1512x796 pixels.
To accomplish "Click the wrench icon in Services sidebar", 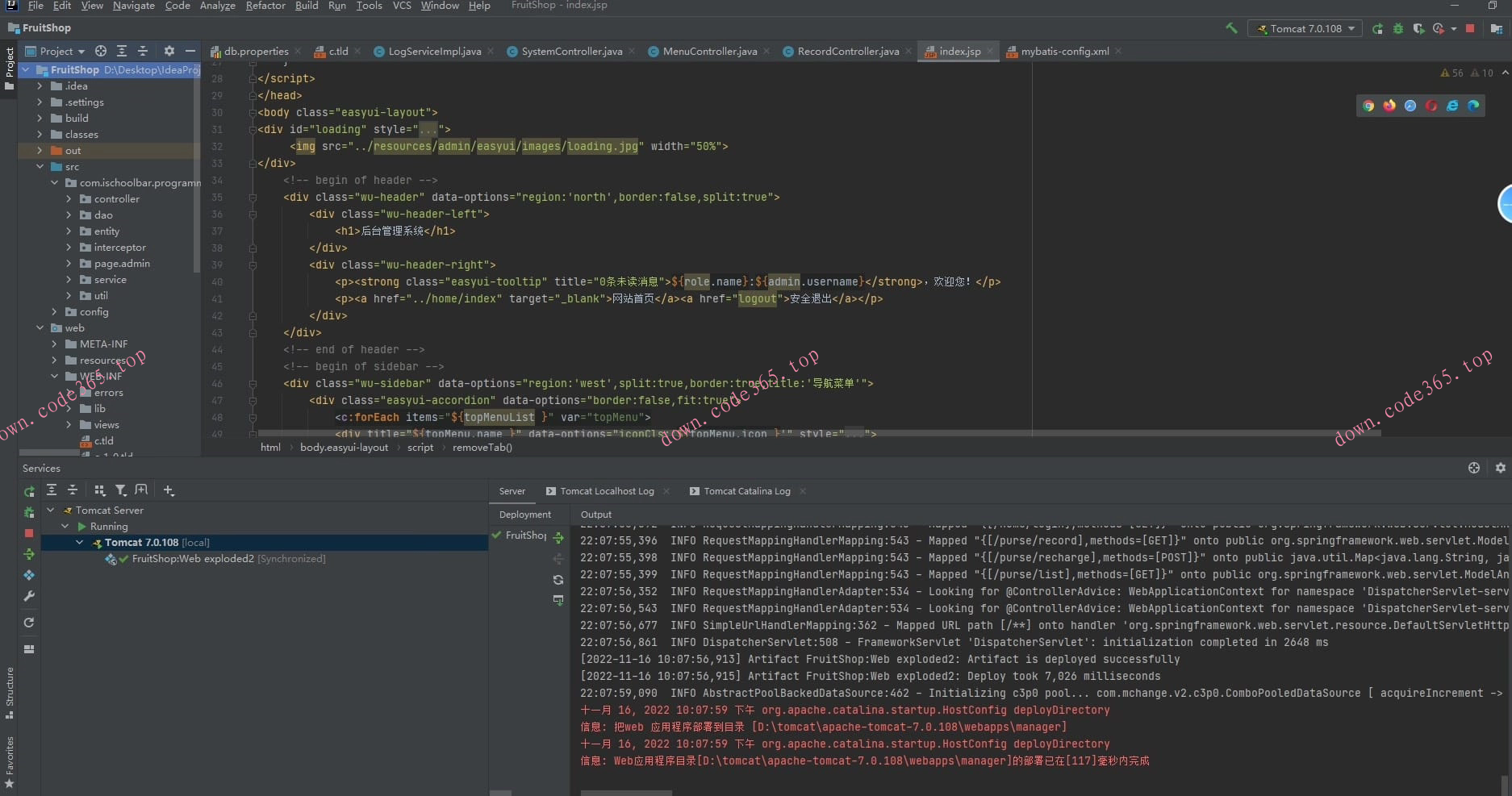I will pos(29,596).
